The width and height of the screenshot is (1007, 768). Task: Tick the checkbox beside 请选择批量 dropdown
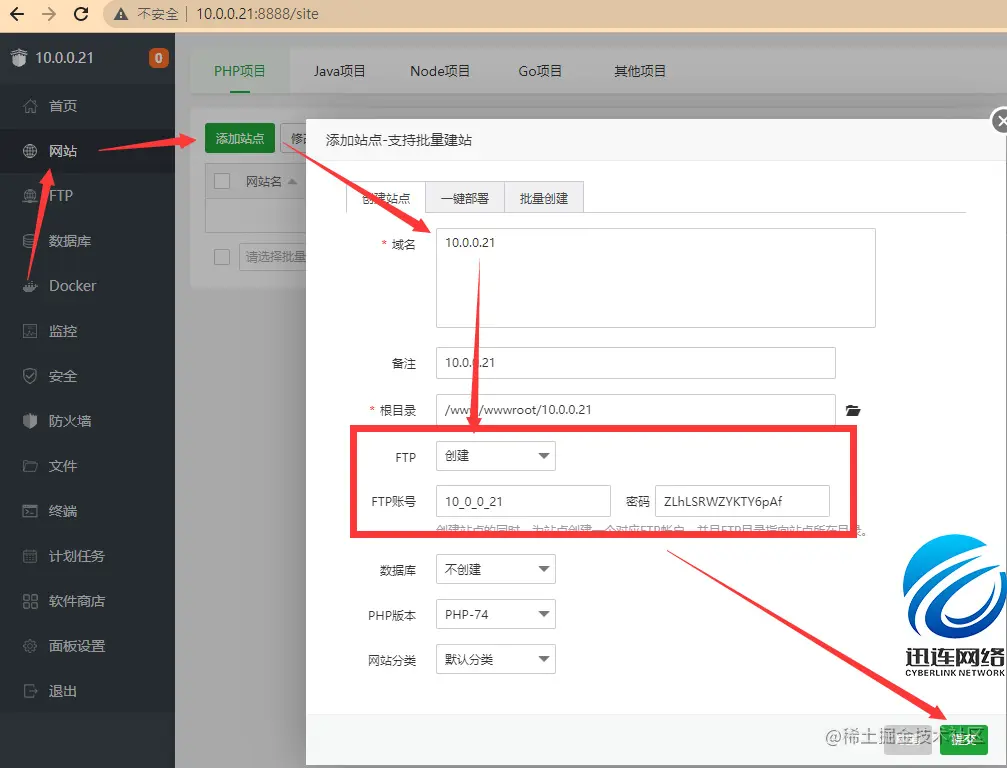(222, 257)
